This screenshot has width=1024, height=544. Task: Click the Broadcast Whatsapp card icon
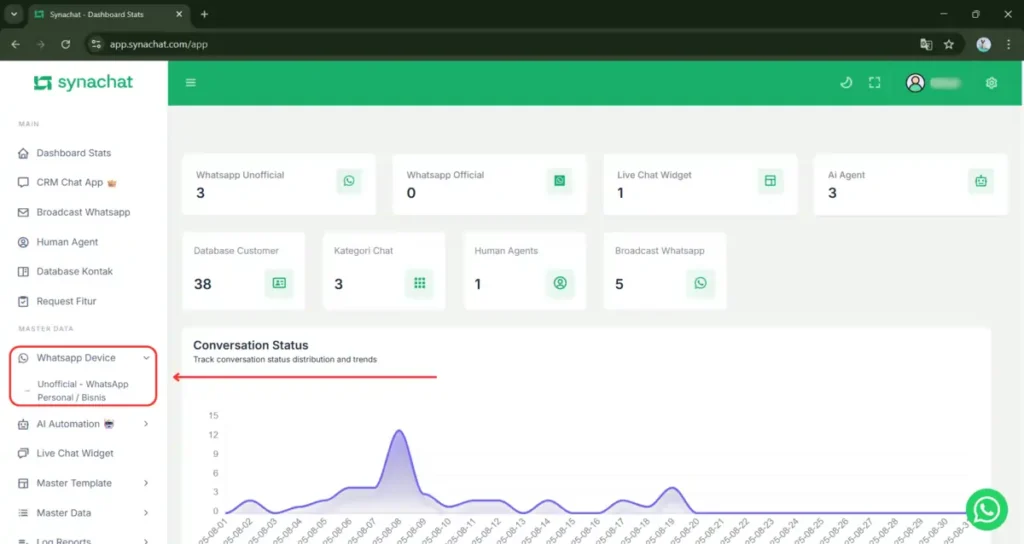point(701,283)
